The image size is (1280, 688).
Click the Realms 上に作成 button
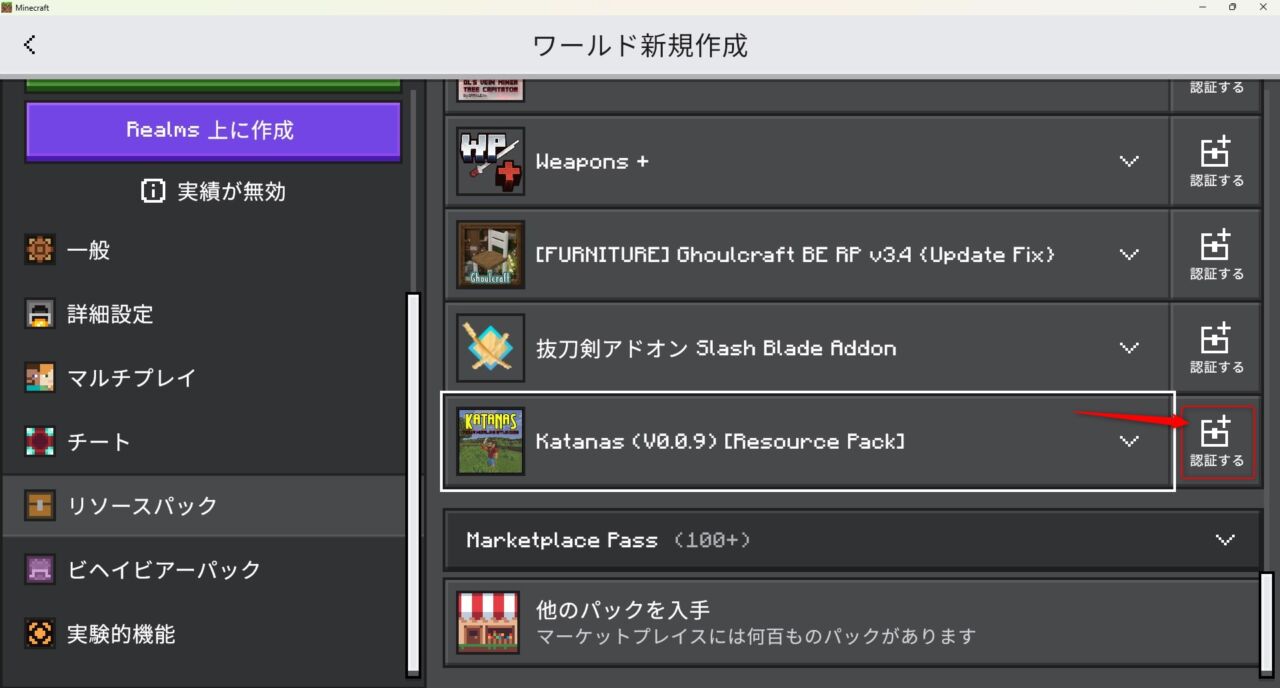(x=212, y=130)
